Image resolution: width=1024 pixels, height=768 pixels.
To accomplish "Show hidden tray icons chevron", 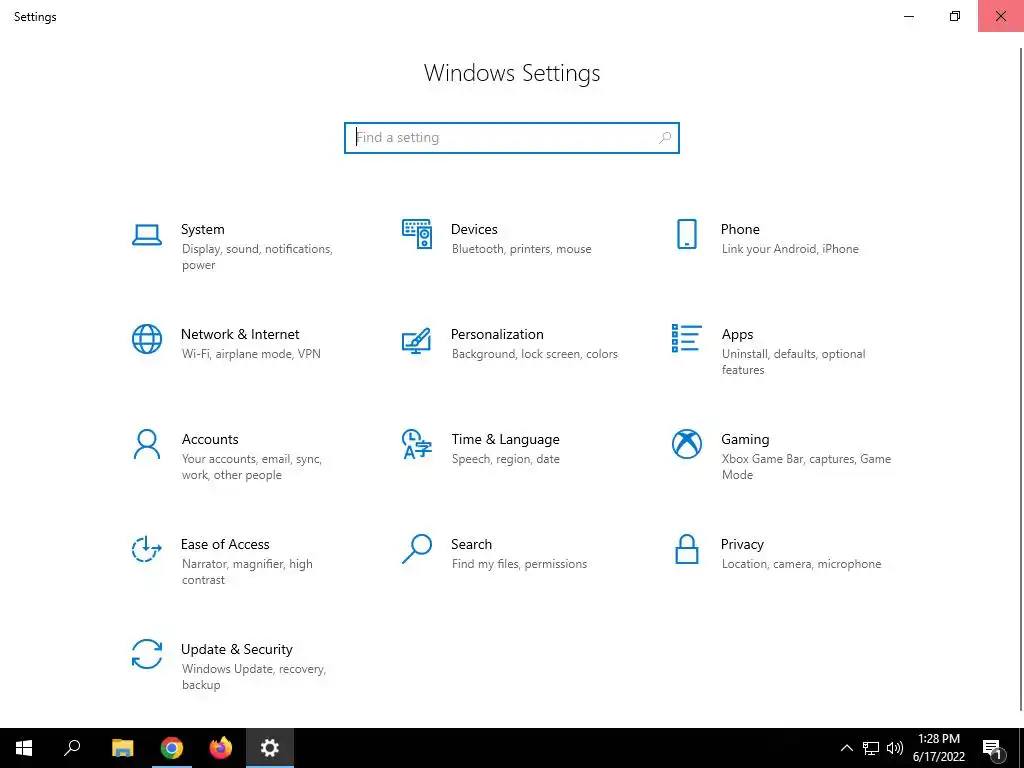I will tap(846, 748).
